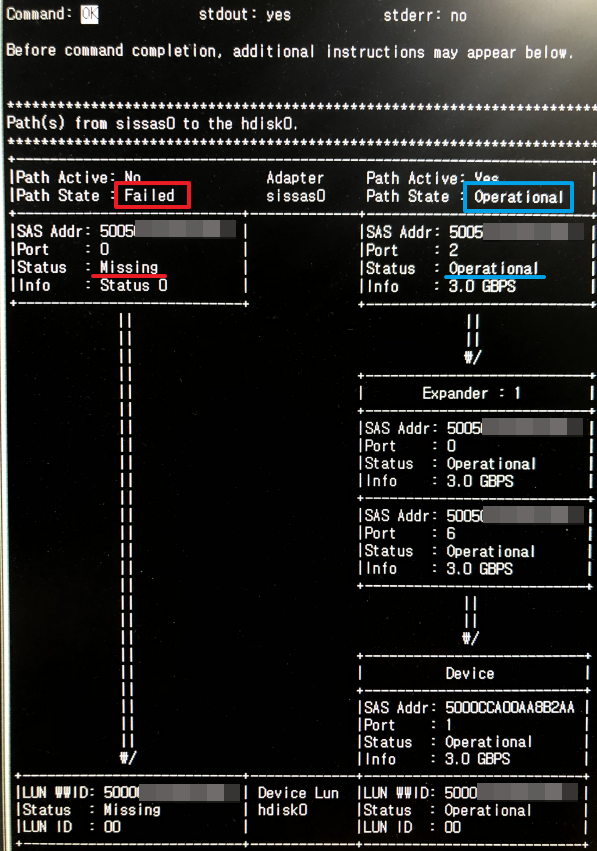This screenshot has height=851, width=597.
Task: Click 'LUN ID : 00' at bottom left
Action: [71, 827]
